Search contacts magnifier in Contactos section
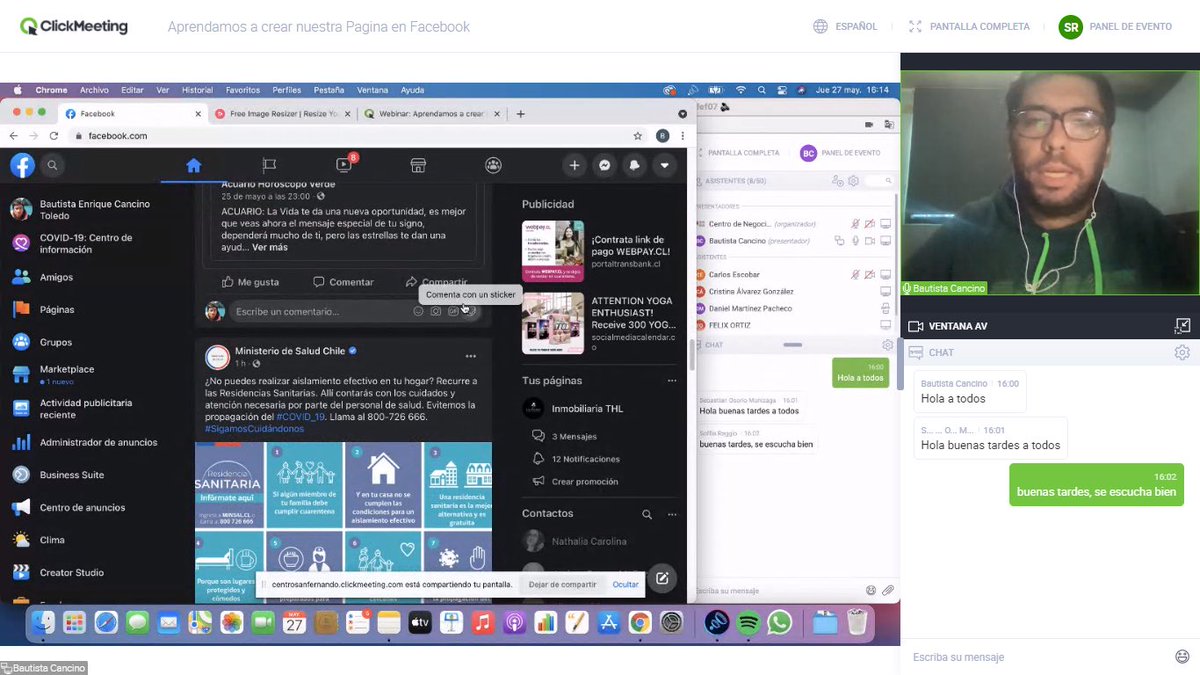1200x675 pixels. (x=647, y=514)
